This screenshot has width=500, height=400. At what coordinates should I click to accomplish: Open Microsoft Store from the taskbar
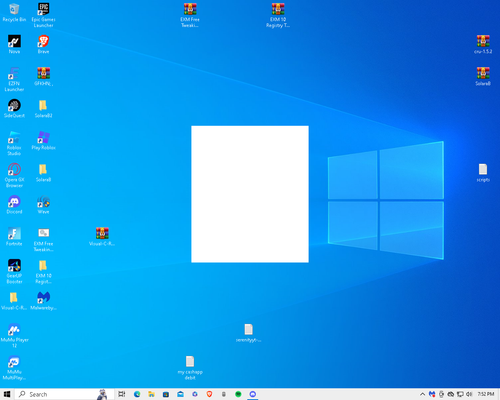coord(166,394)
